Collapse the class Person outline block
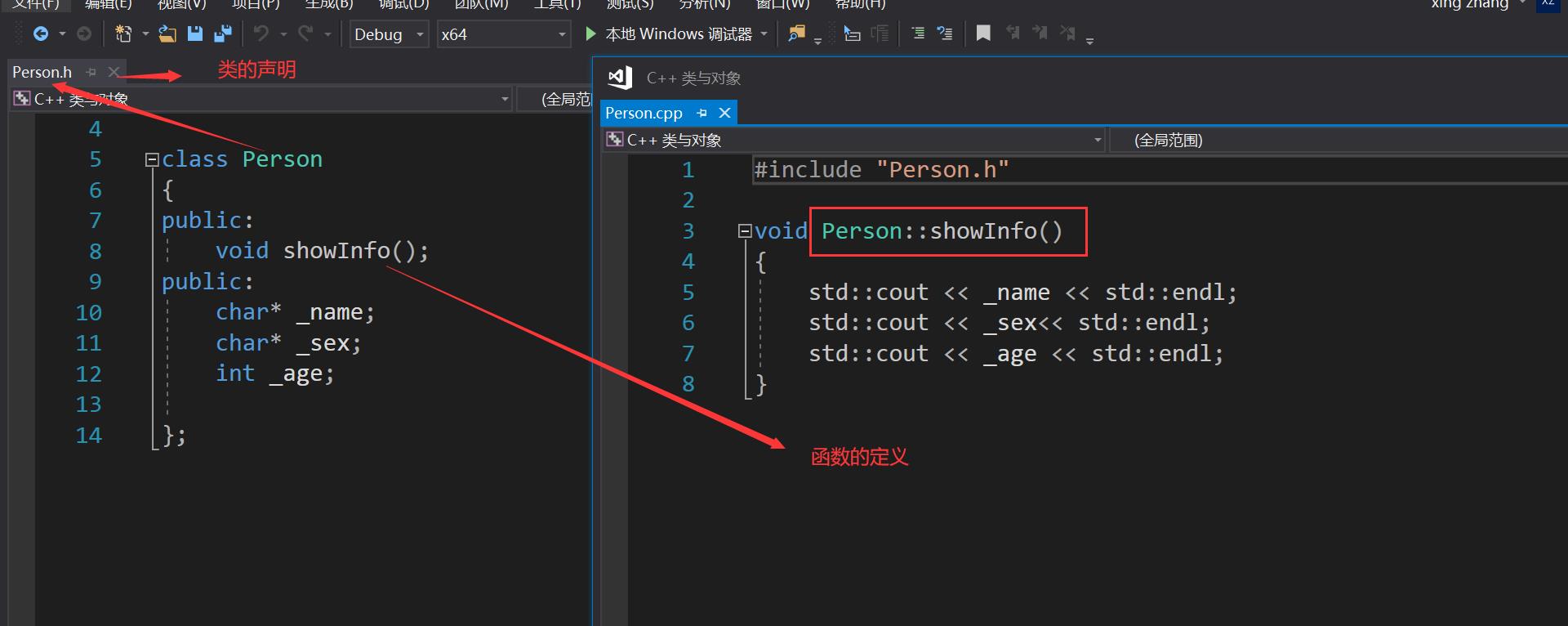The height and width of the screenshot is (626, 1568). pyautogui.click(x=151, y=159)
